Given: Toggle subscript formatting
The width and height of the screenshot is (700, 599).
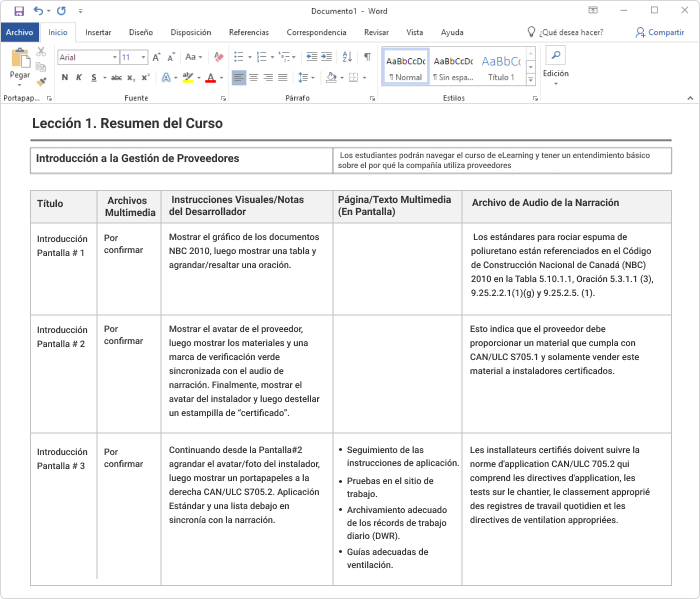Looking at the screenshot, I should point(131,78).
